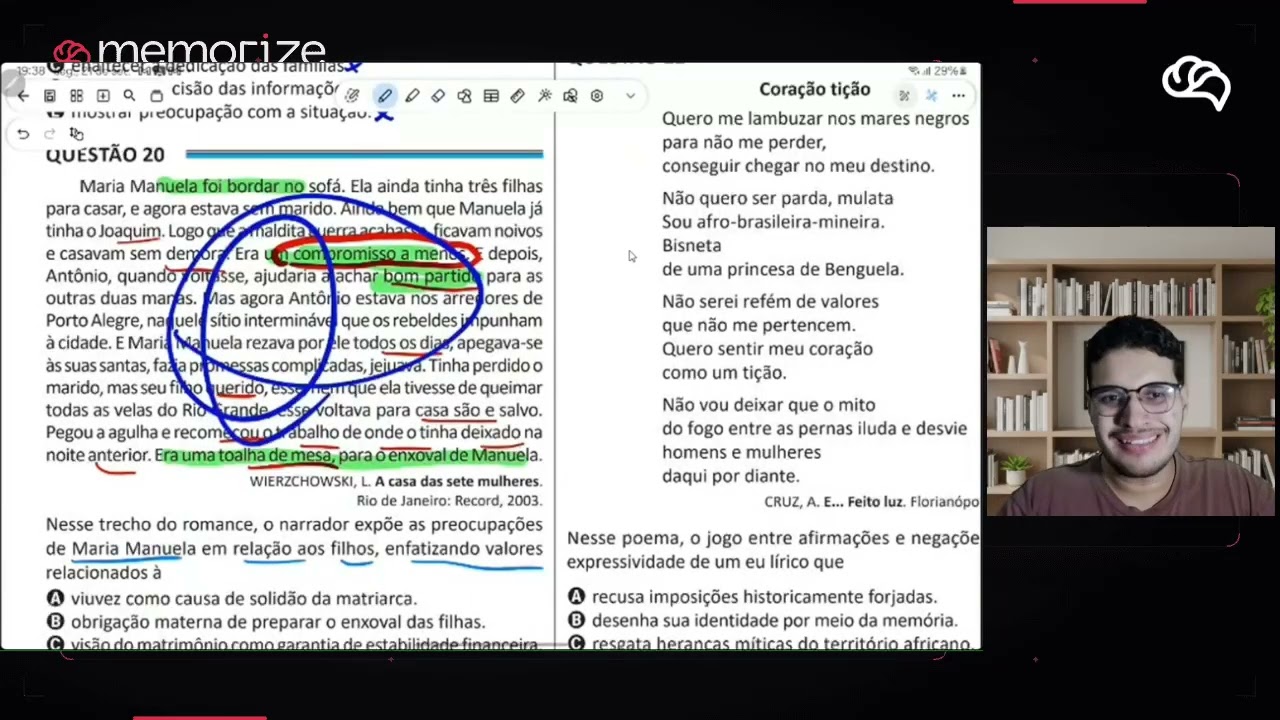Toggle finger touch drawing mode
The image size is (1280, 720).
pos(76,134)
